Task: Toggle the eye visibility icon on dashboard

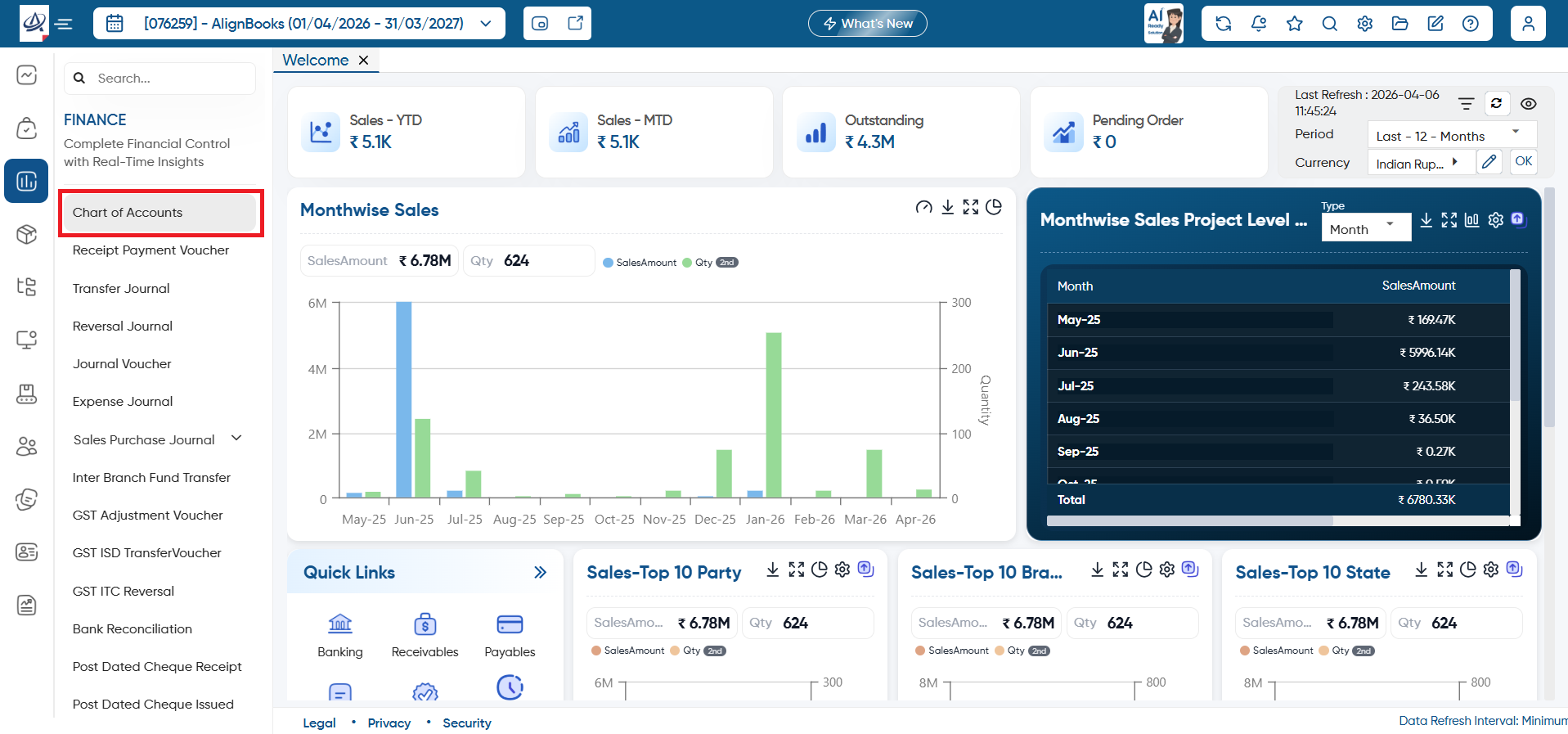Action: [x=1528, y=104]
